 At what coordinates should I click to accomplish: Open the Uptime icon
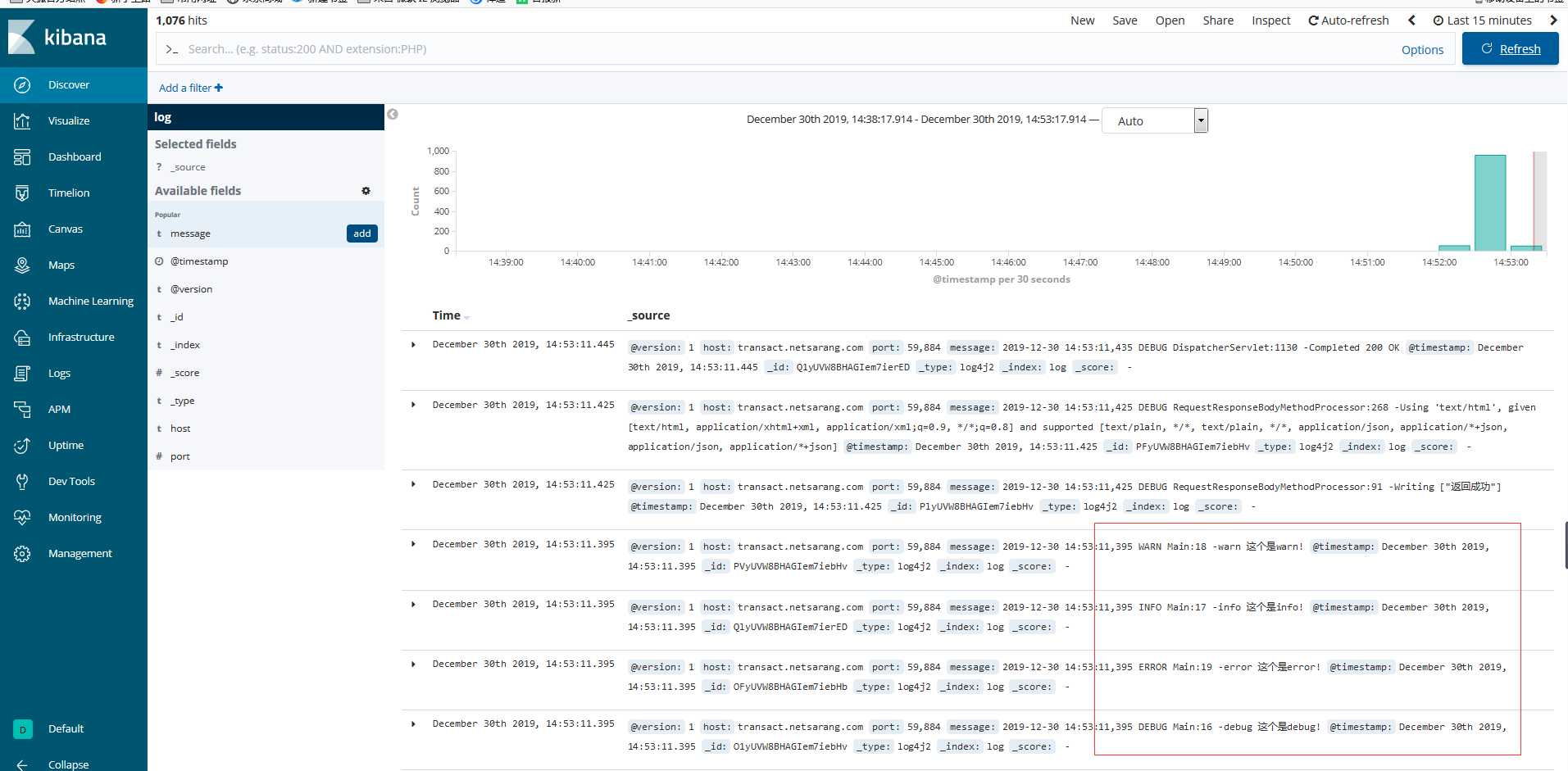pos(22,446)
